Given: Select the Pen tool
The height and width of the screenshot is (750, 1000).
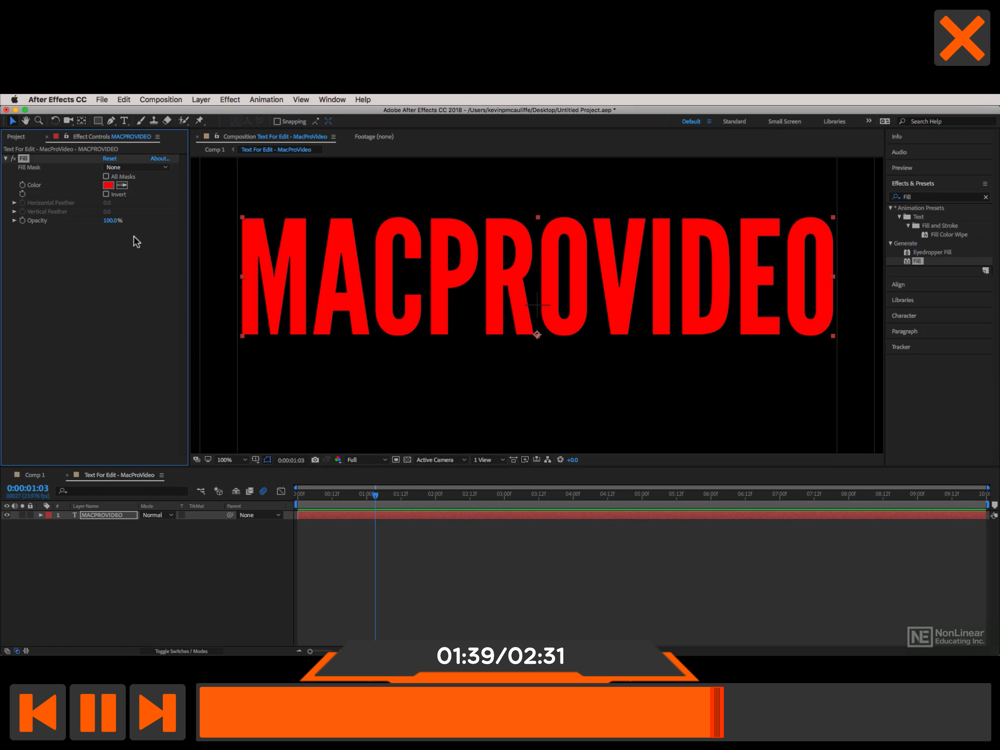Looking at the screenshot, I should (111, 121).
